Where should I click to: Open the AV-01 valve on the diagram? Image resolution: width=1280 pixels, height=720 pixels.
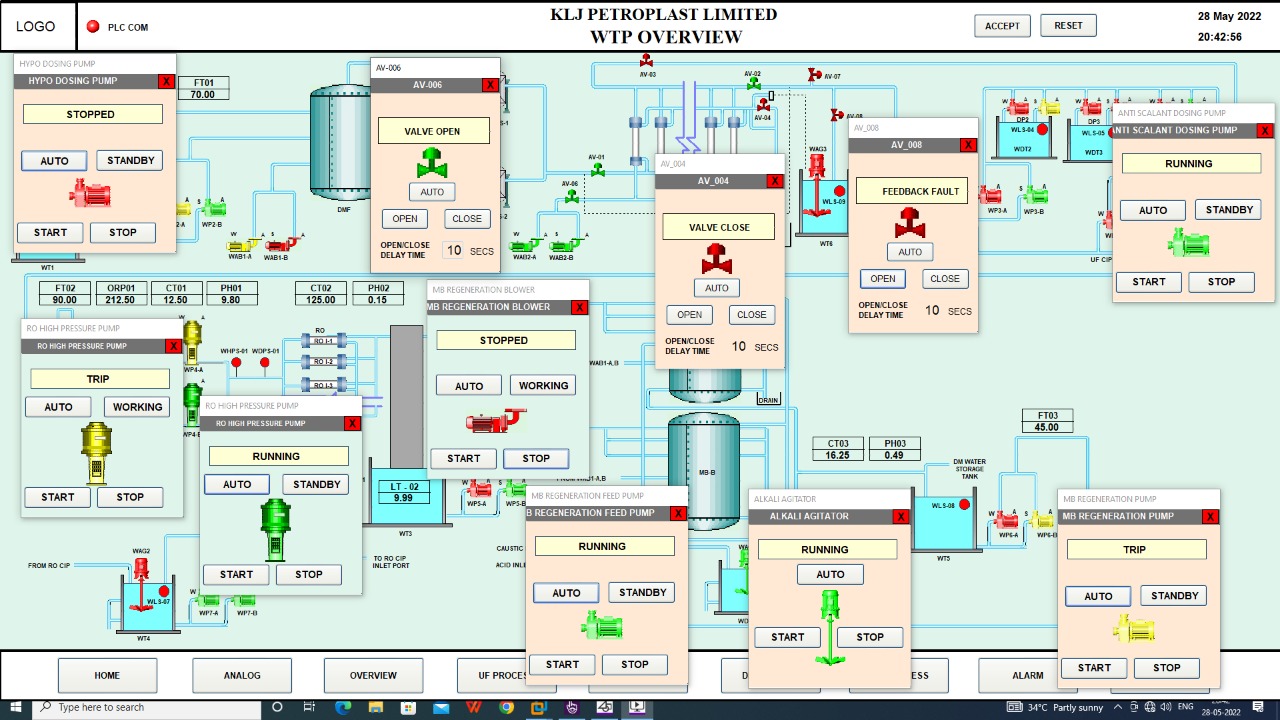pyautogui.click(x=597, y=169)
